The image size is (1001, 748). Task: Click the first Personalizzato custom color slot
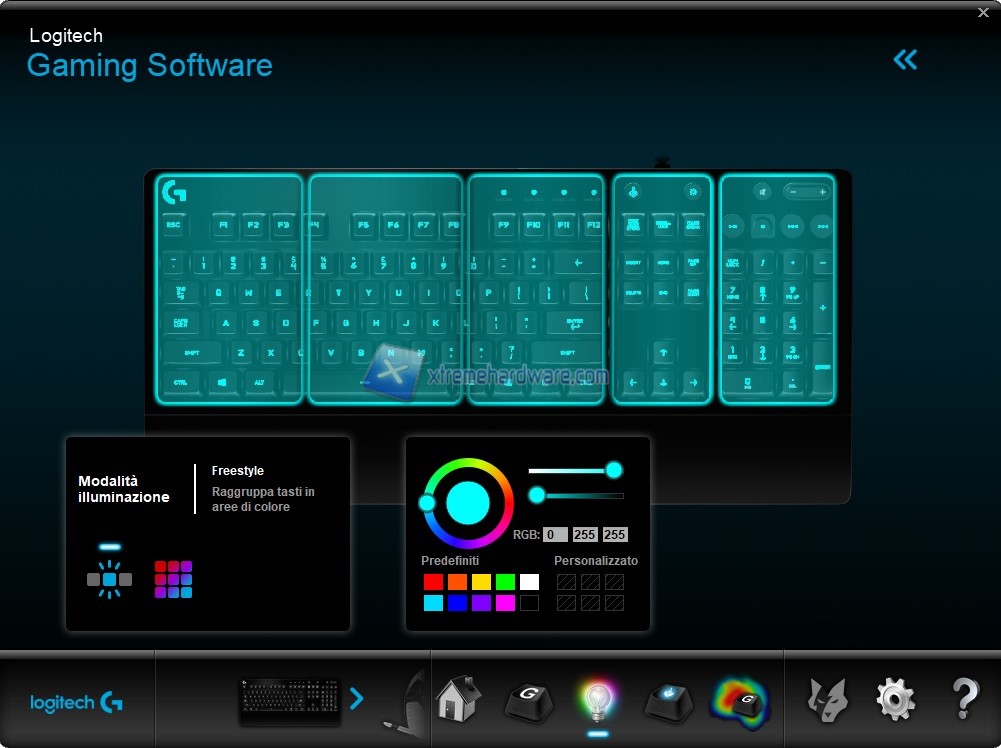tap(566, 581)
